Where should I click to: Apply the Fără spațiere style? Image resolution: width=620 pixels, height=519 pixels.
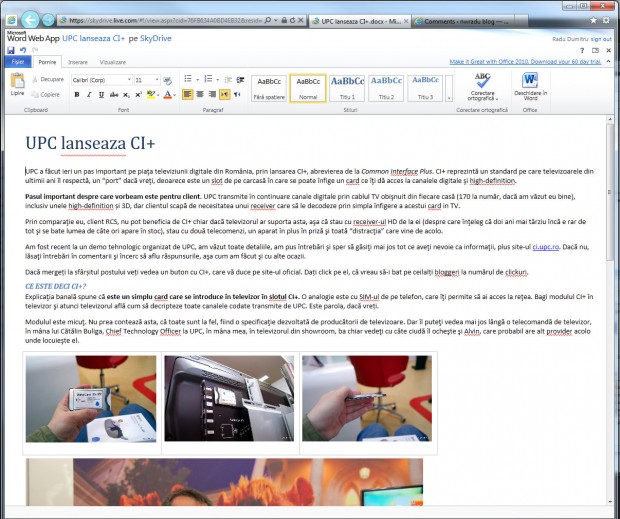coord(269,88)
